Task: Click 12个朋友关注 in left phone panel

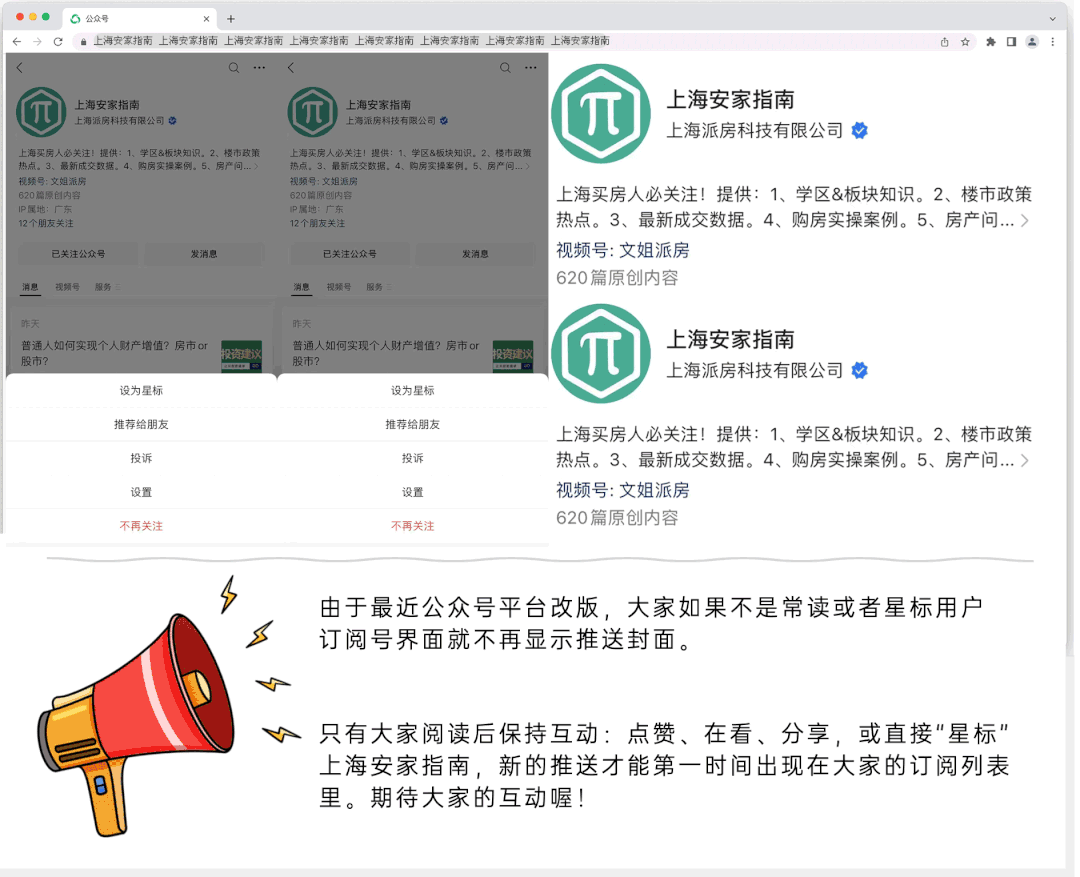Action: click(x=46, y=223)
